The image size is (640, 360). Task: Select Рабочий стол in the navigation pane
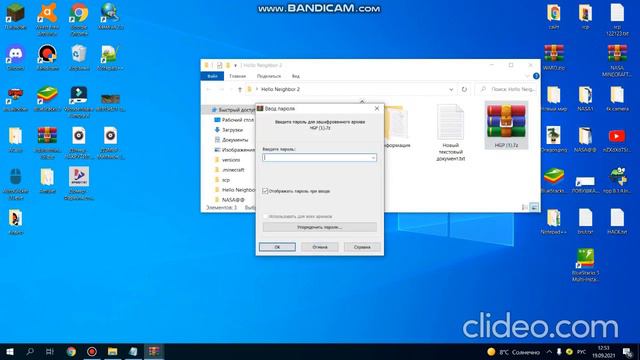pos(233,120)
